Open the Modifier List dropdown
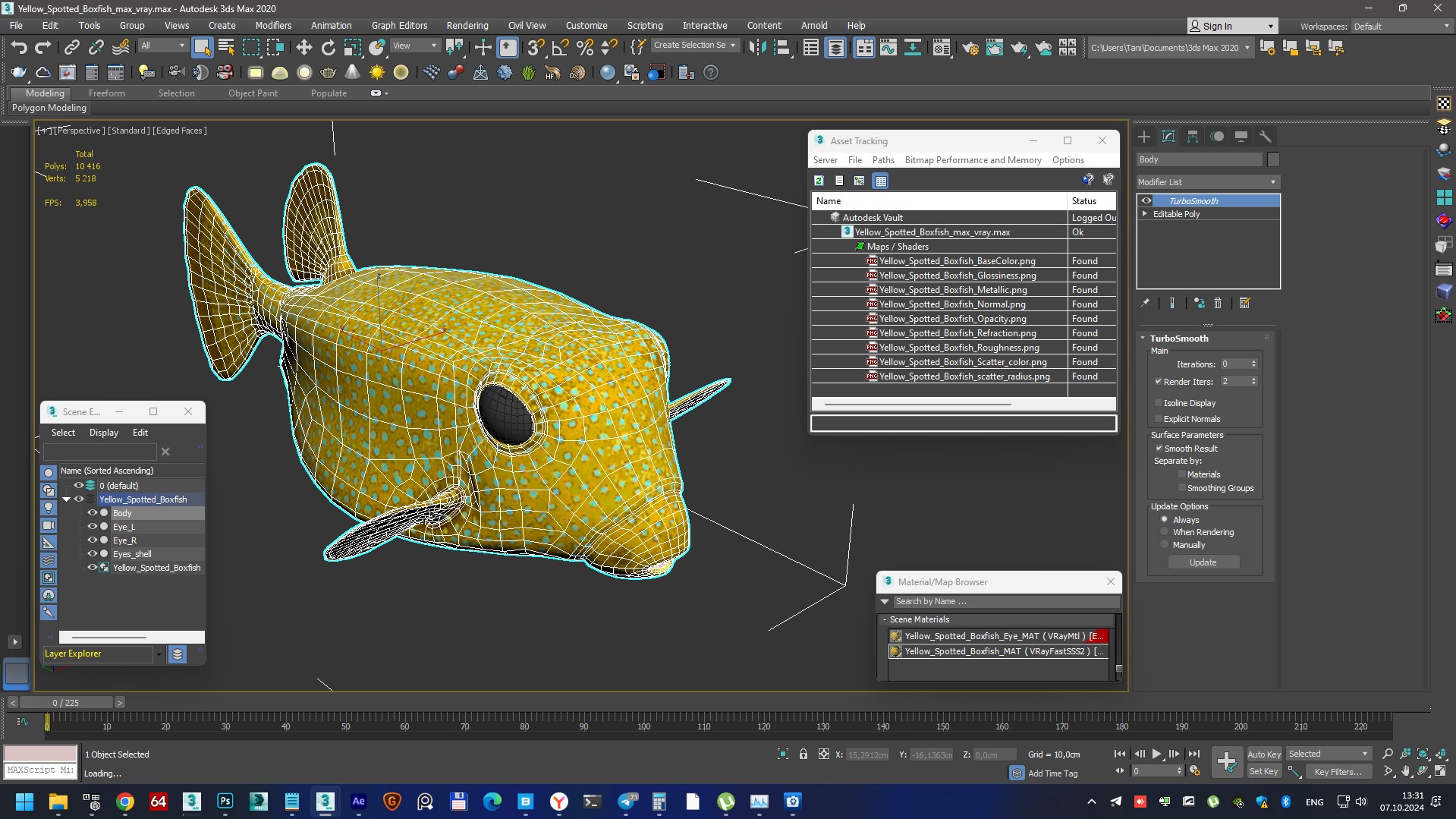 coord(1208,182)
